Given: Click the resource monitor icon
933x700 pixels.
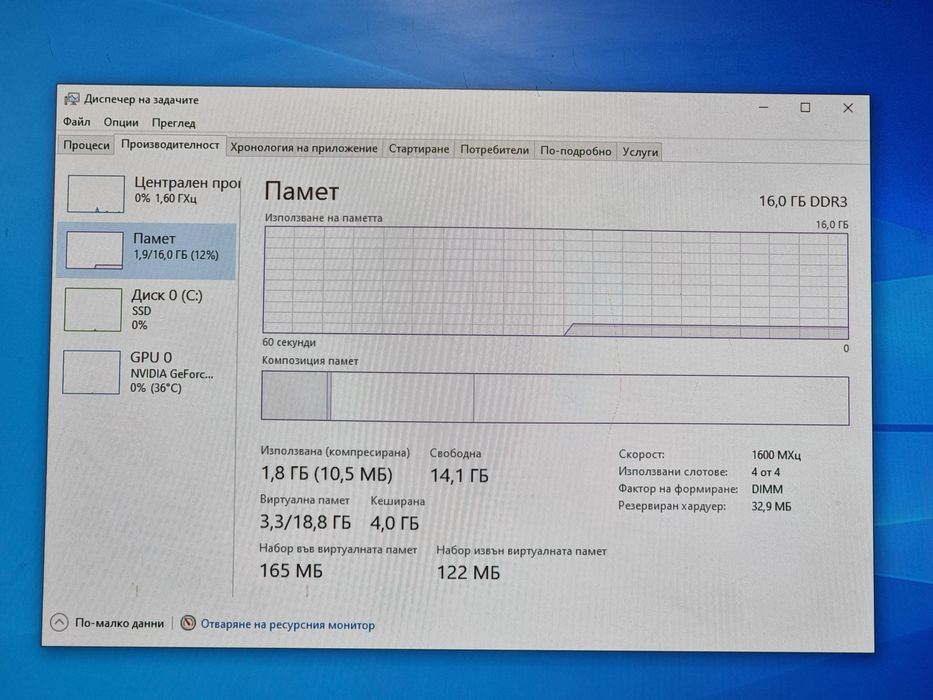Looking at the screenshot, I should coord(188,623).
